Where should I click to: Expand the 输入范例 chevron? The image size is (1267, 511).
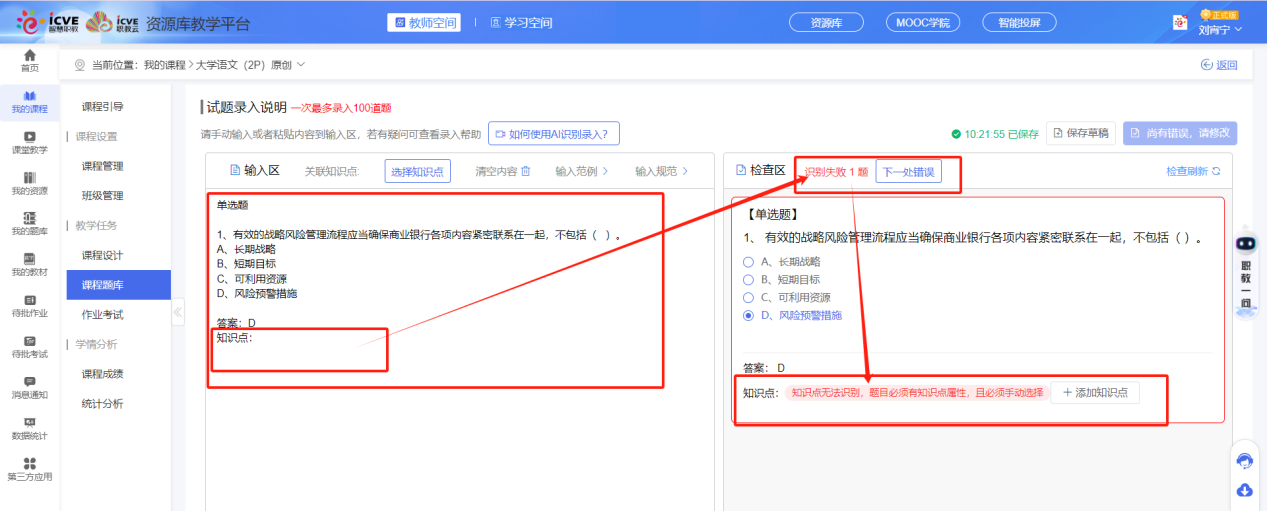(x=604, y=171)
